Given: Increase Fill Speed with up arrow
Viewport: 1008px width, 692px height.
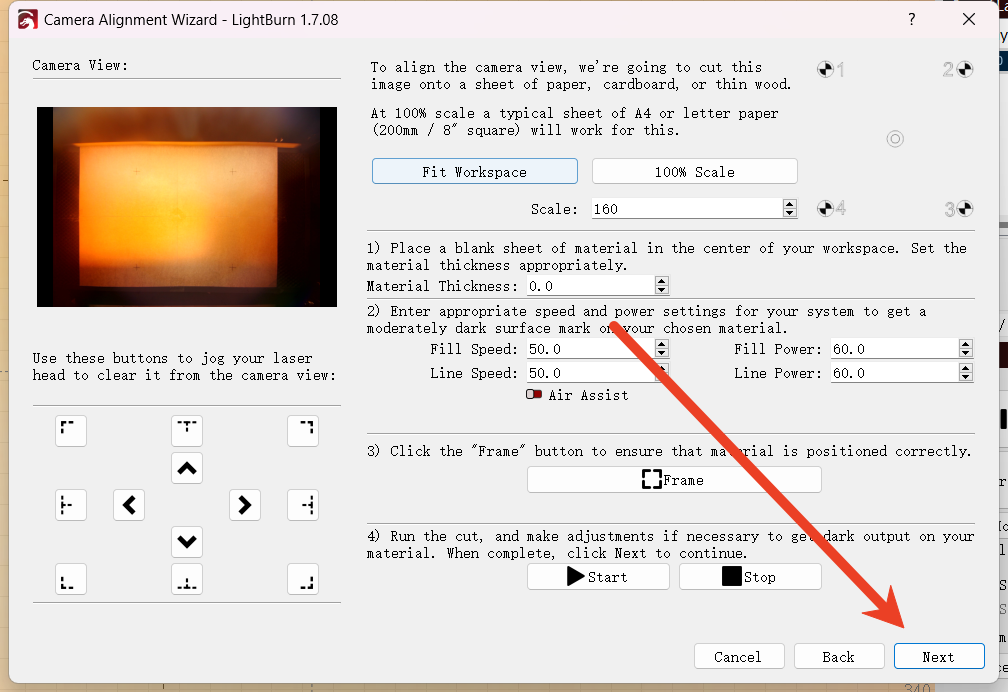Looking at the screenshot, I should click(662, 344).
